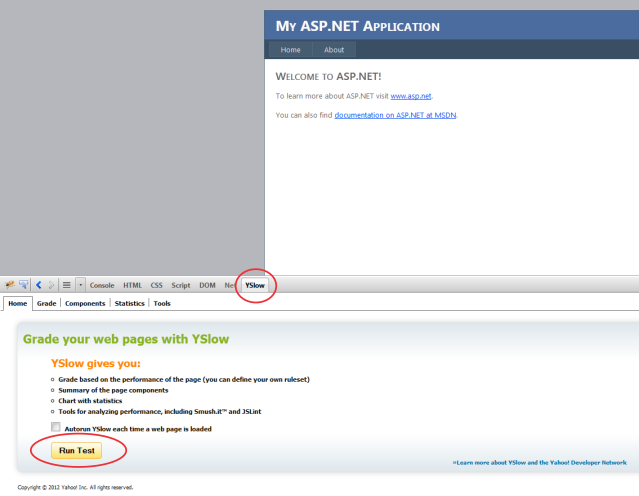Viewport: 639px width, 496px height.
Task: Switch to the Script panel
Action: point(181,285)
